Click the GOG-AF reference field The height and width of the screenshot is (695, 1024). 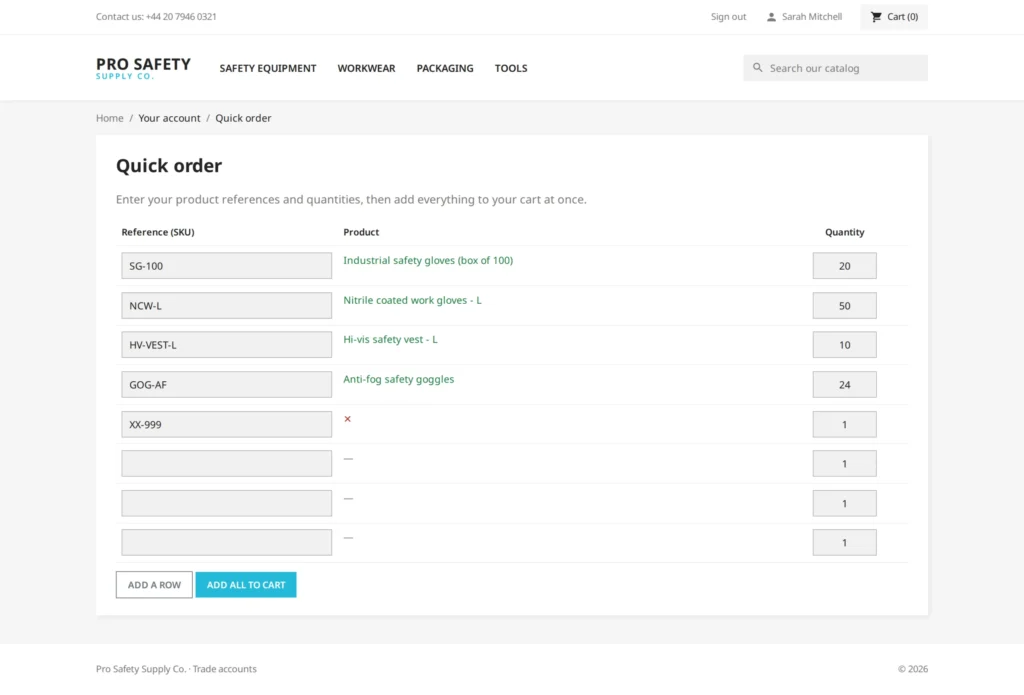227,385
